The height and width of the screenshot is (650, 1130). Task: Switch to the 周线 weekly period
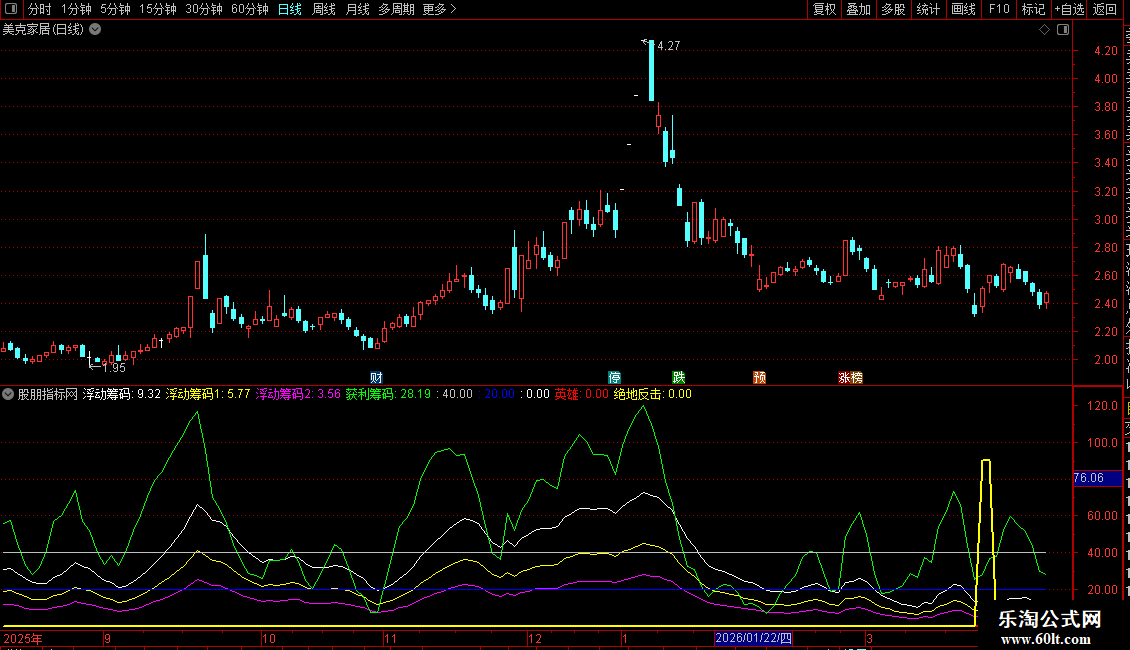pyautogui.click(x=324, y=9)
